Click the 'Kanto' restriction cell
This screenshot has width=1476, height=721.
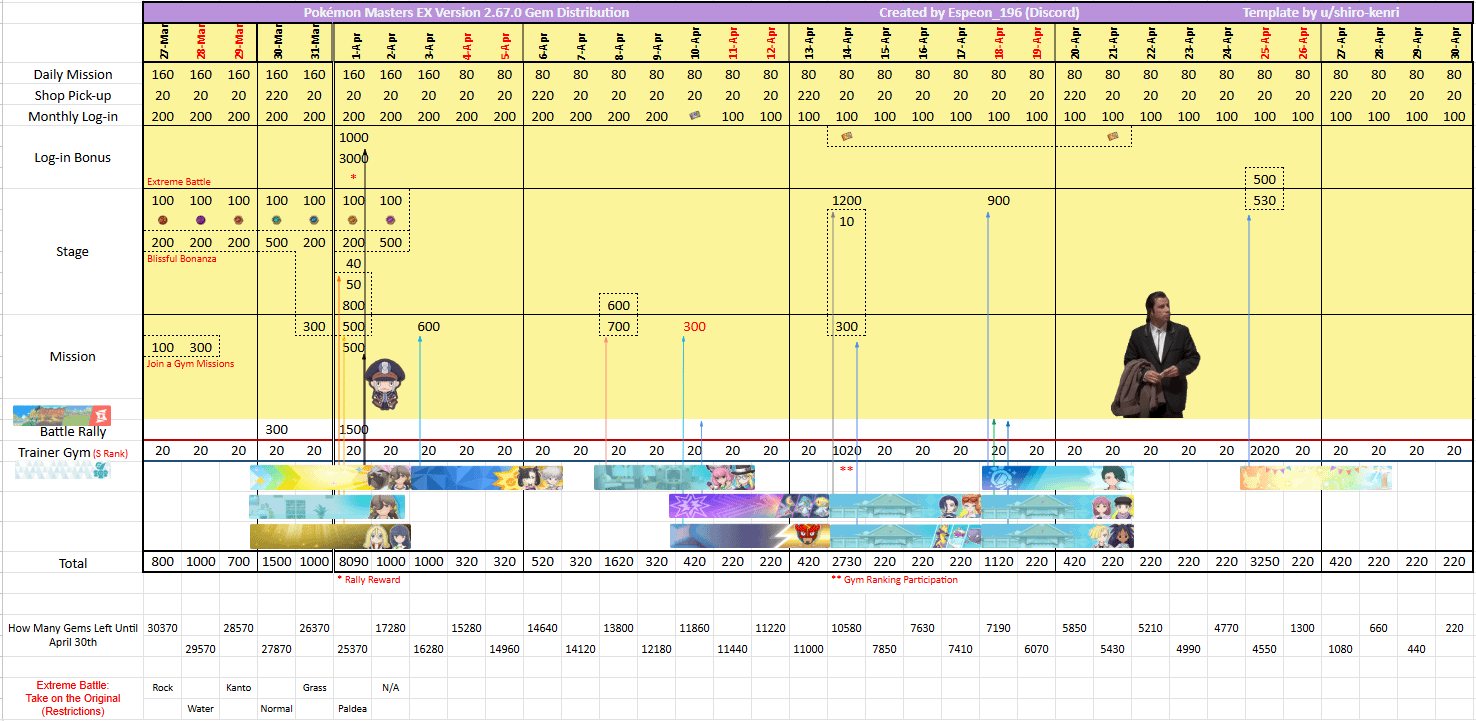coord(238,688)
